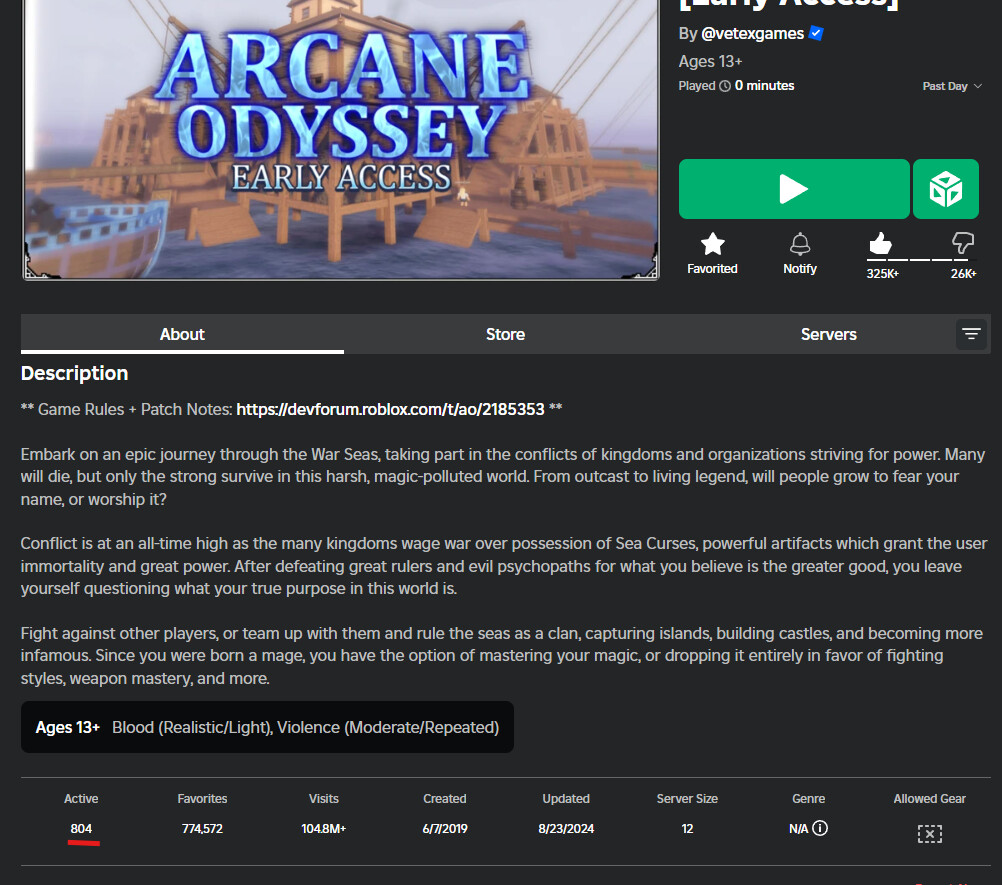Viewport: 1002px width, 885px height.
Task: Click the Active player count 804
Action: pyautogui.click(x=81, y=829)
